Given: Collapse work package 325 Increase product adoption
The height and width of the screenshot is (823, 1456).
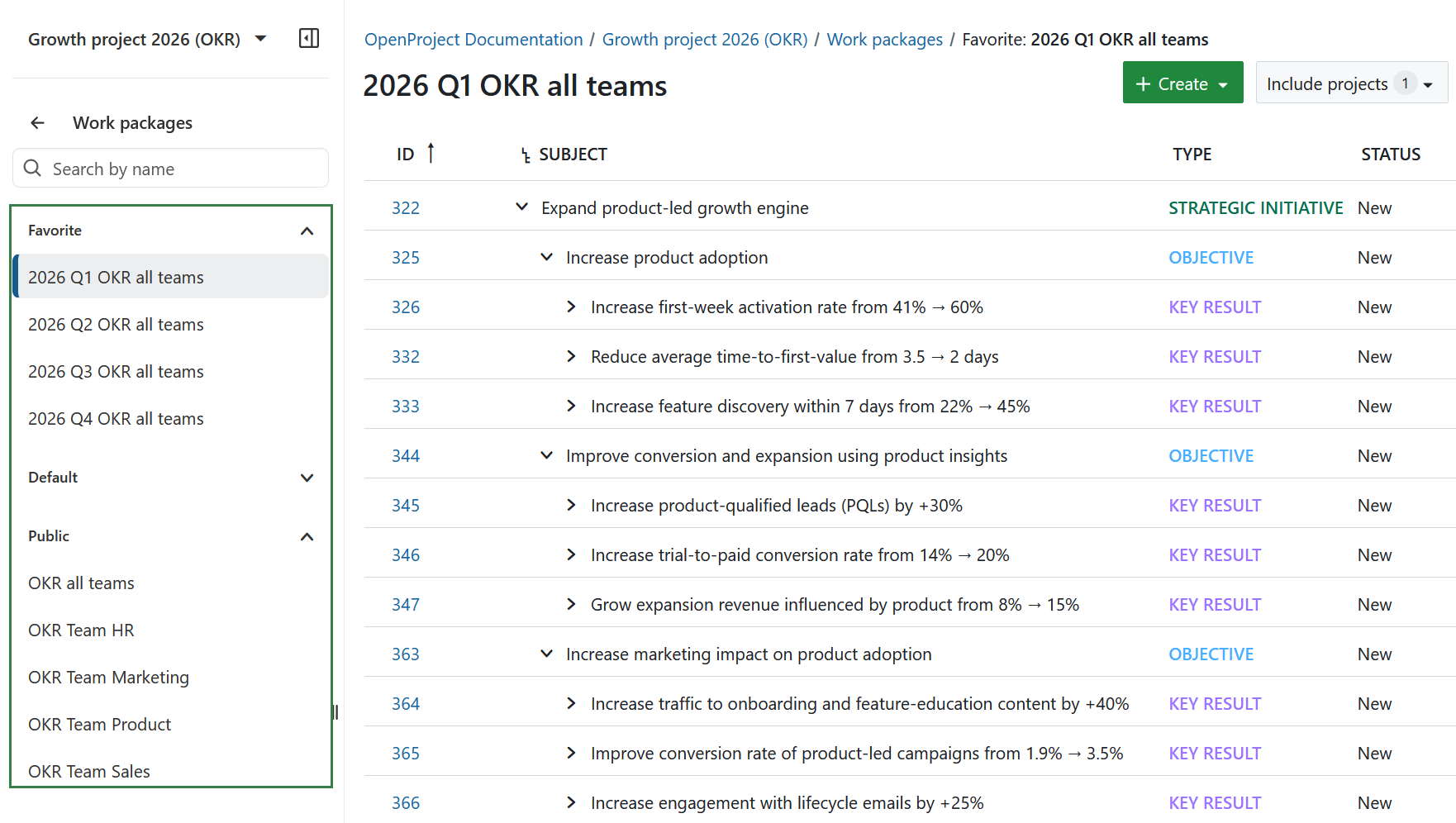Looking at the screenshot, I should coord(546,256).
